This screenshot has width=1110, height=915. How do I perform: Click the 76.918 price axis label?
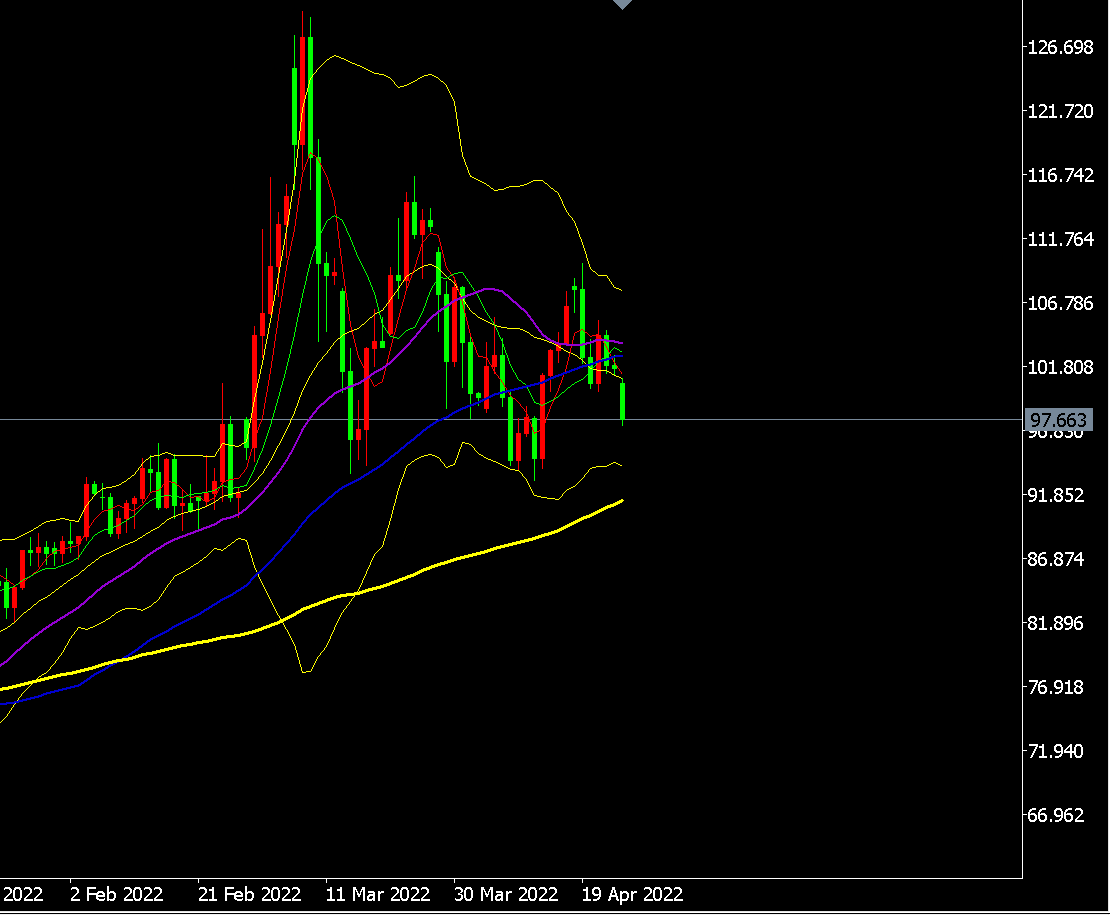(1060, 687)
